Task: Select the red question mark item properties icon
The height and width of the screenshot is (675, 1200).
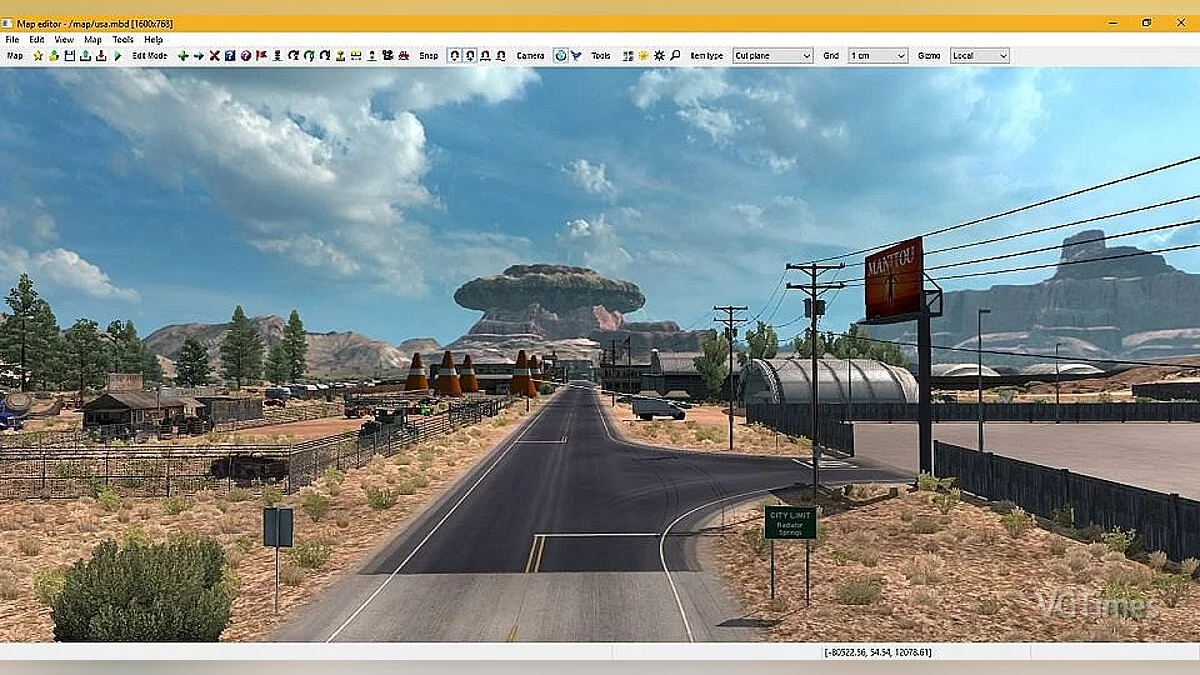Action: pyautogui.click(x=247, y=55)
